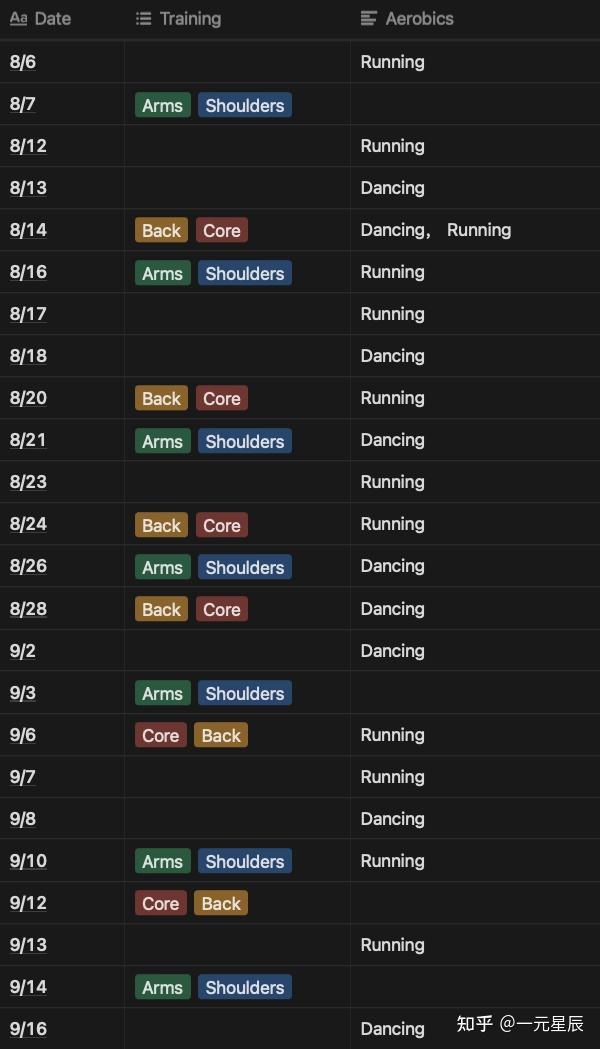Click the Arms tag on 8/7
The height and width of the screenshot is (1049, 600).
click(162, 106)
